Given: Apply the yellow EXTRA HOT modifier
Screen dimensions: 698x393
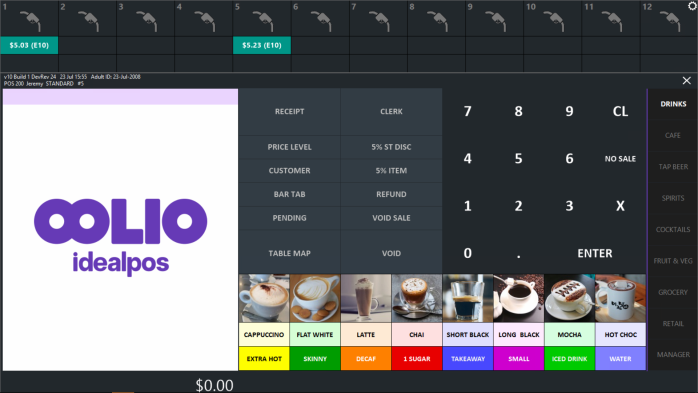Looking at the screenshot, I should click(264, 359).
